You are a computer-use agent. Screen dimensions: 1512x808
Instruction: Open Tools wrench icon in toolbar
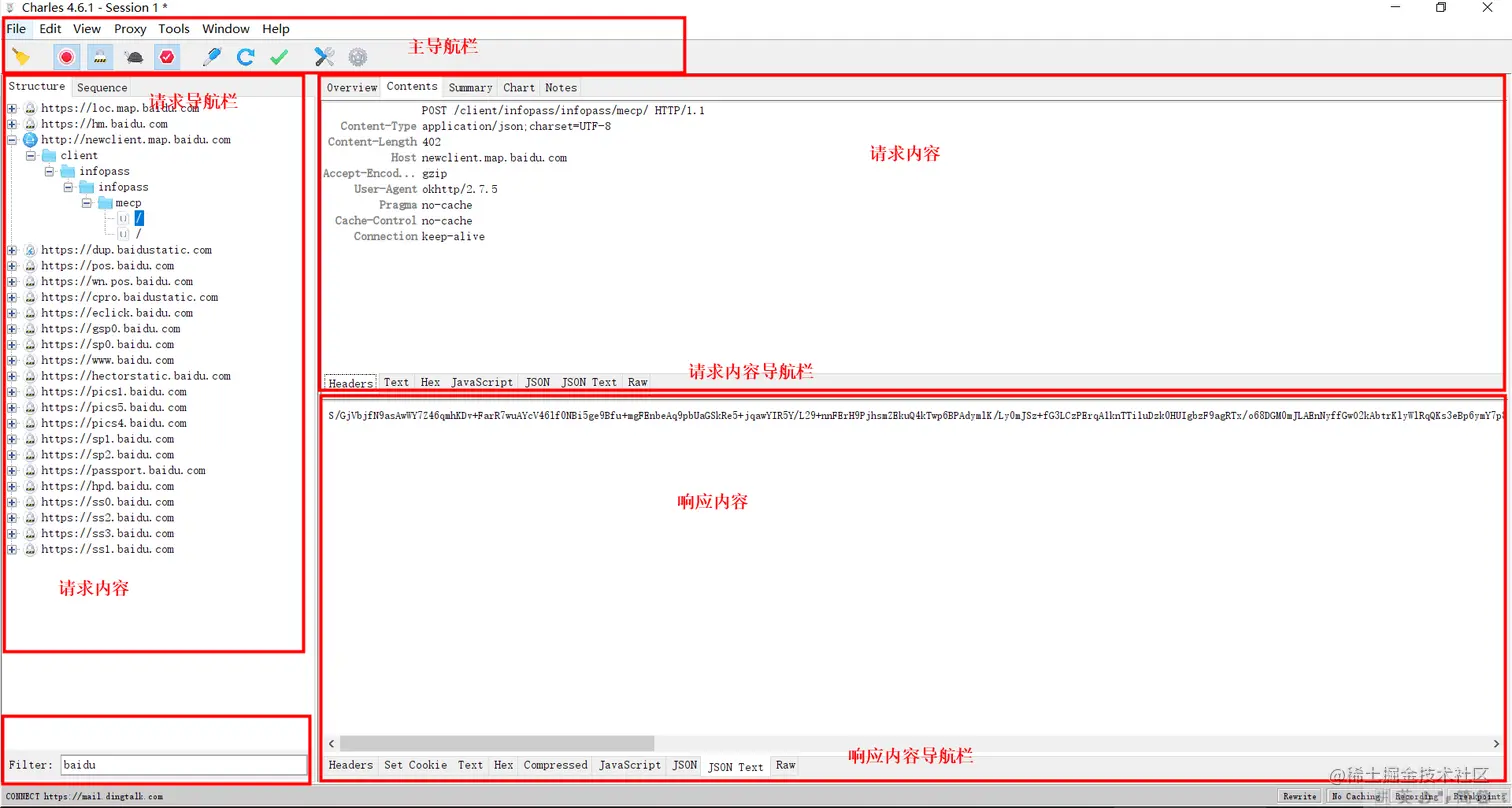[x=324, y=57]
